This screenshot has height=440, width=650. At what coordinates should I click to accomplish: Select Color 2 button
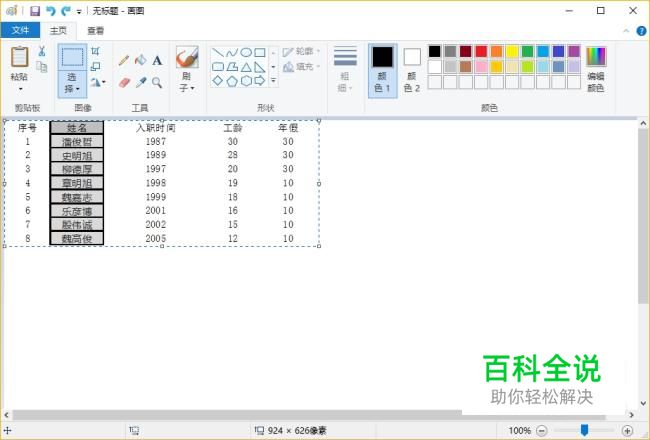tap(412, 70)
